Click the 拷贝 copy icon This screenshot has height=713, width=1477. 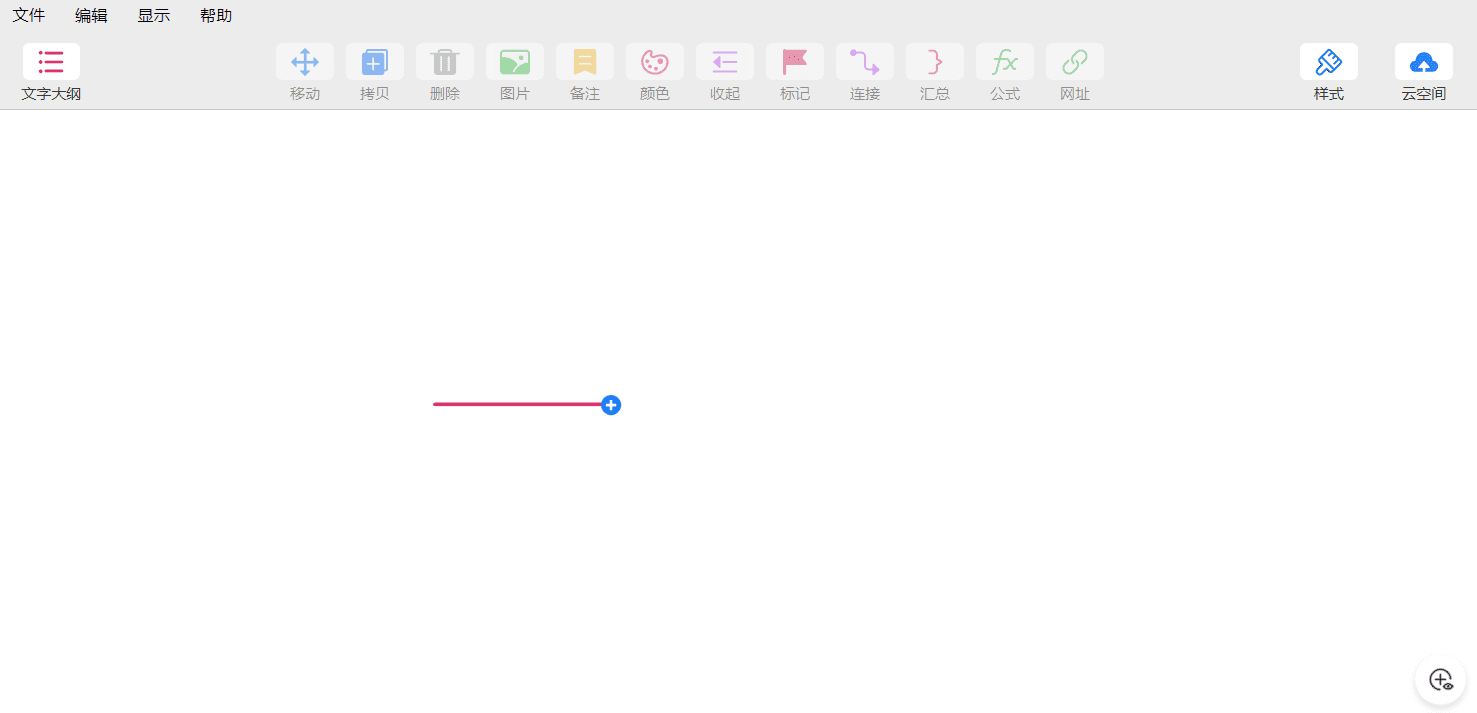click(x=375, y=62)
